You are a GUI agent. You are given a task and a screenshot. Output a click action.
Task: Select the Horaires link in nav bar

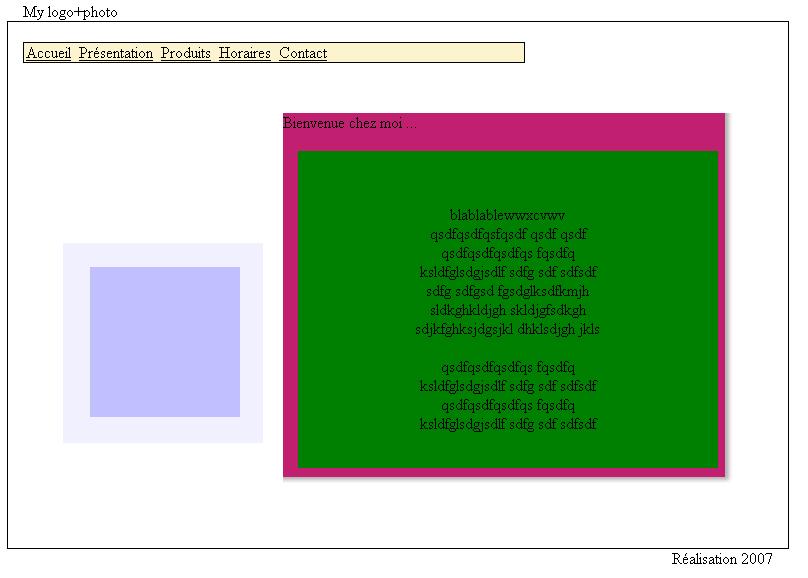245,53
